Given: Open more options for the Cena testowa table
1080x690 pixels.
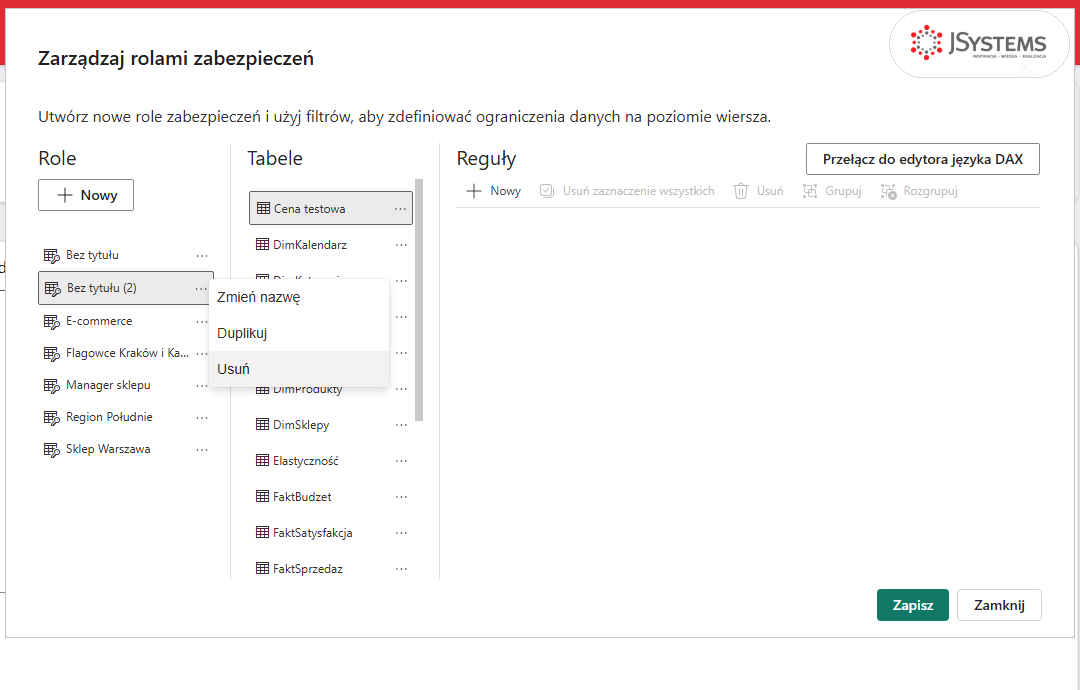Looking at the screenshot, I should 400,209.
